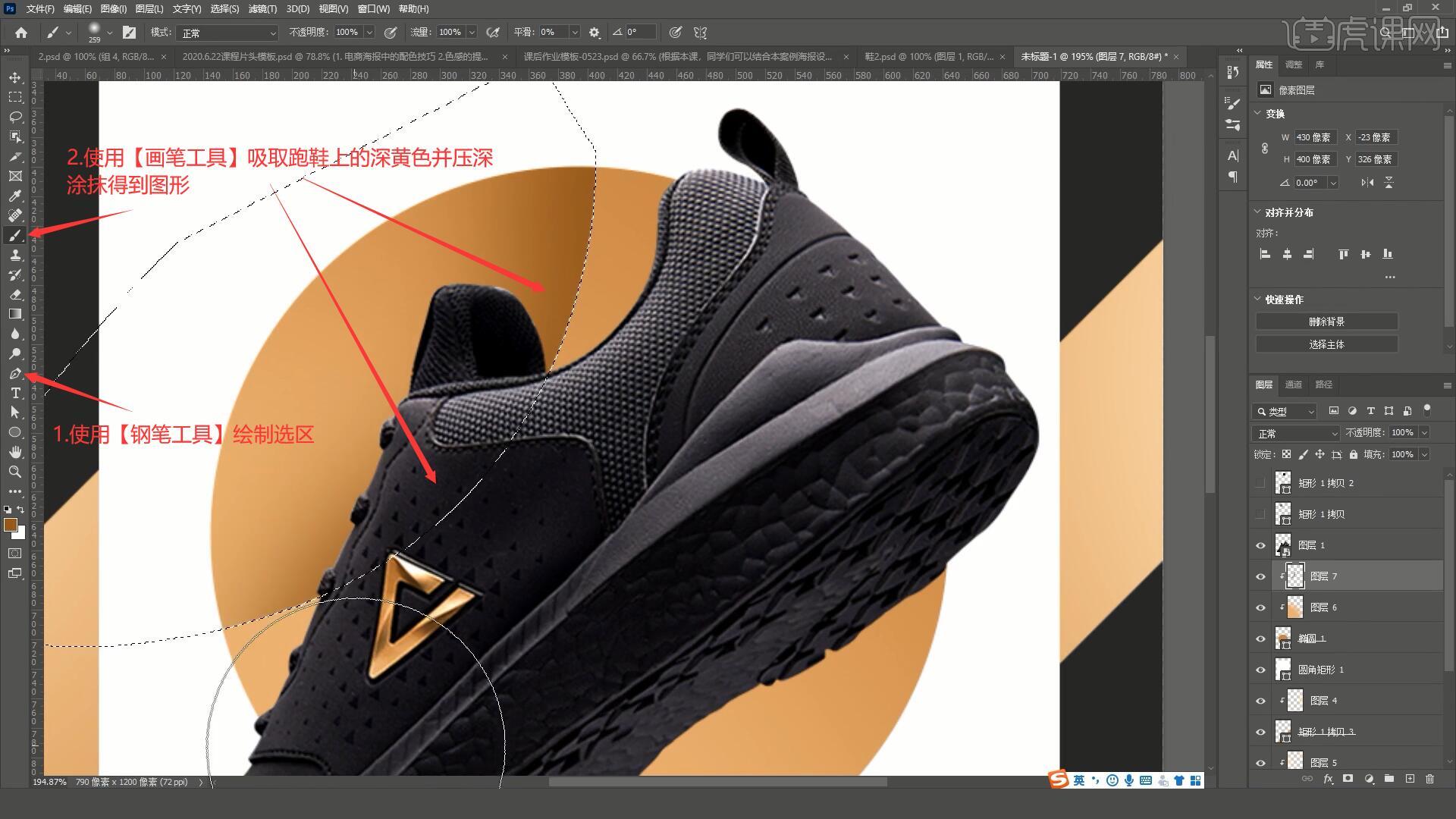Viewport: 1456px width, 819px height.
Task: Hide the 椭圆 1 layer
Action: 1260,639
